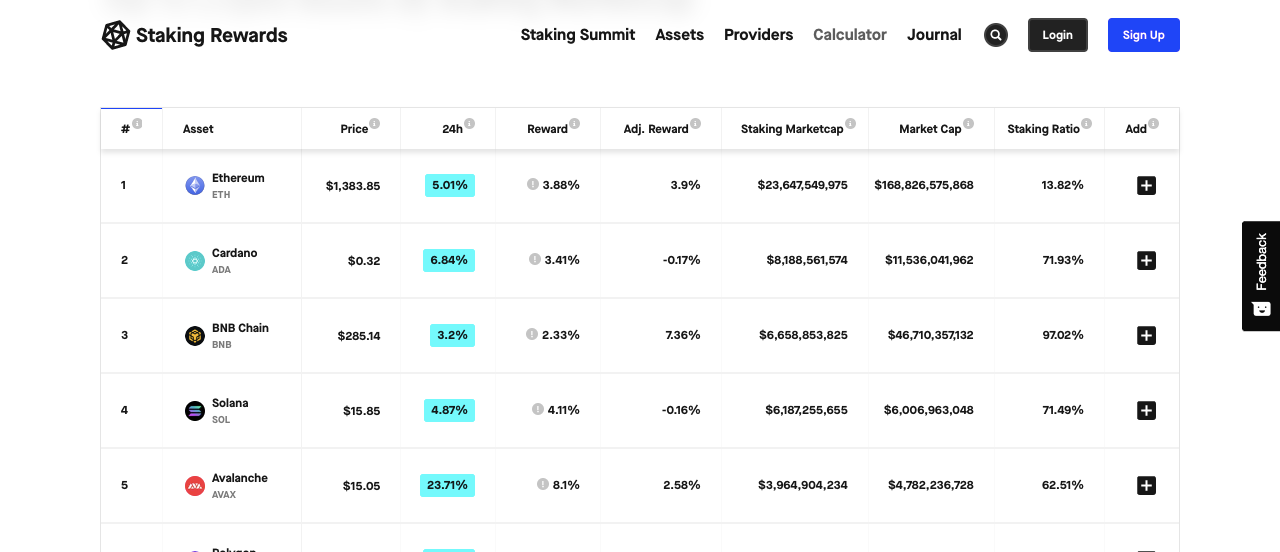Sort by the Price column header
The height and width of the screenshot is (552, 1280).
click(x=354, y=129)
